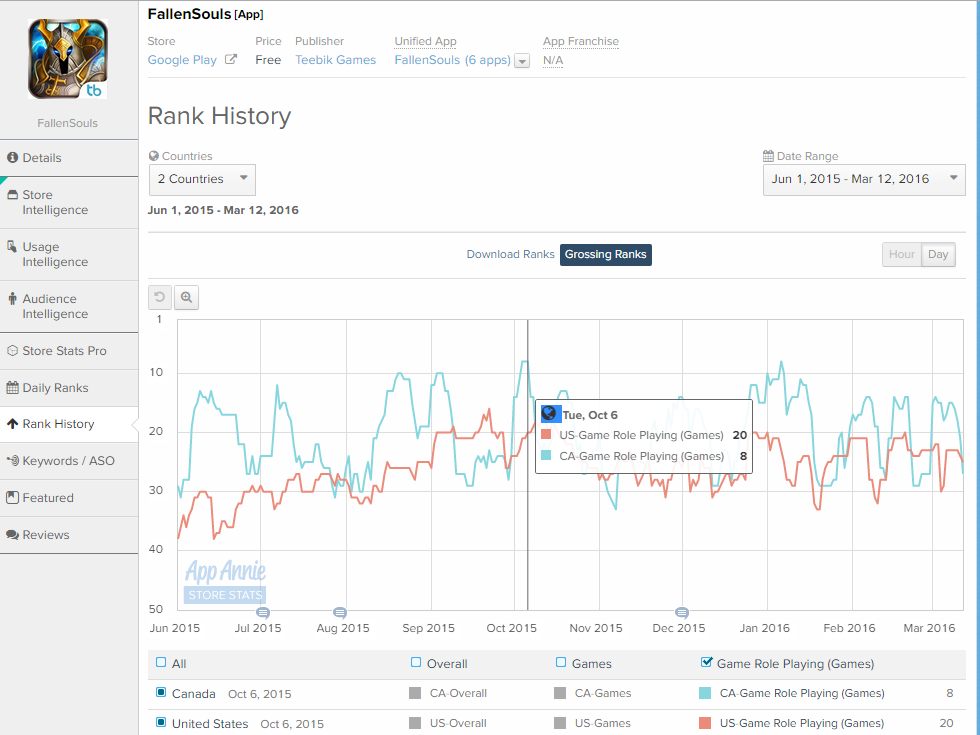
Task: Click the Date Range calendar icon
Action: (x=768, y=156)
